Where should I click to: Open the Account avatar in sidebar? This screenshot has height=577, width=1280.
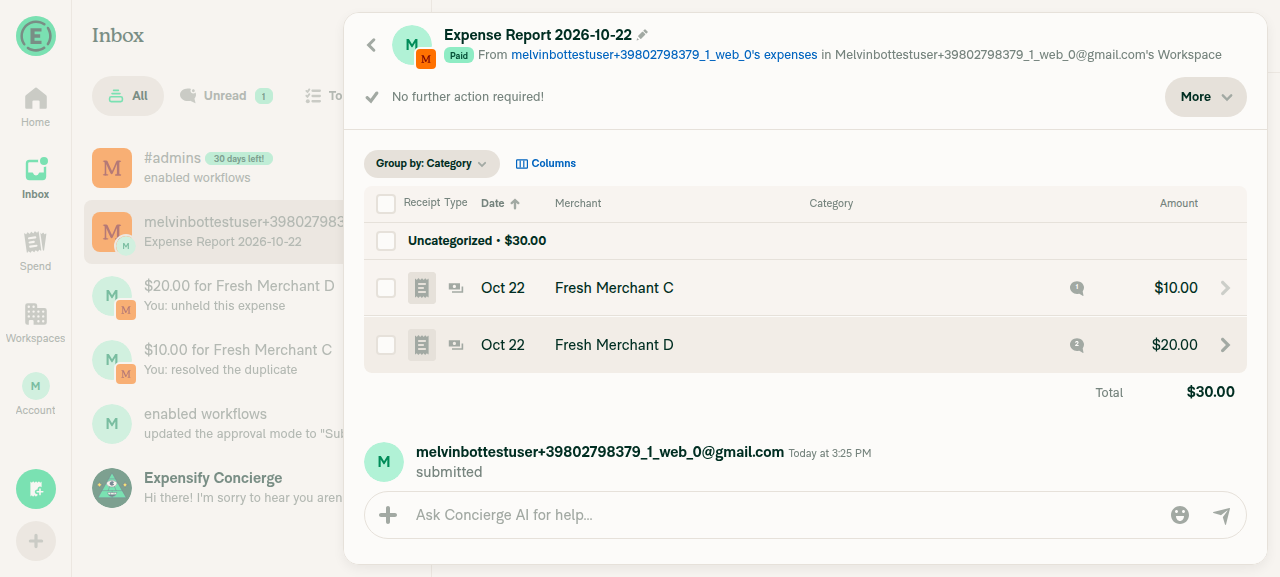tap(35, 394)
